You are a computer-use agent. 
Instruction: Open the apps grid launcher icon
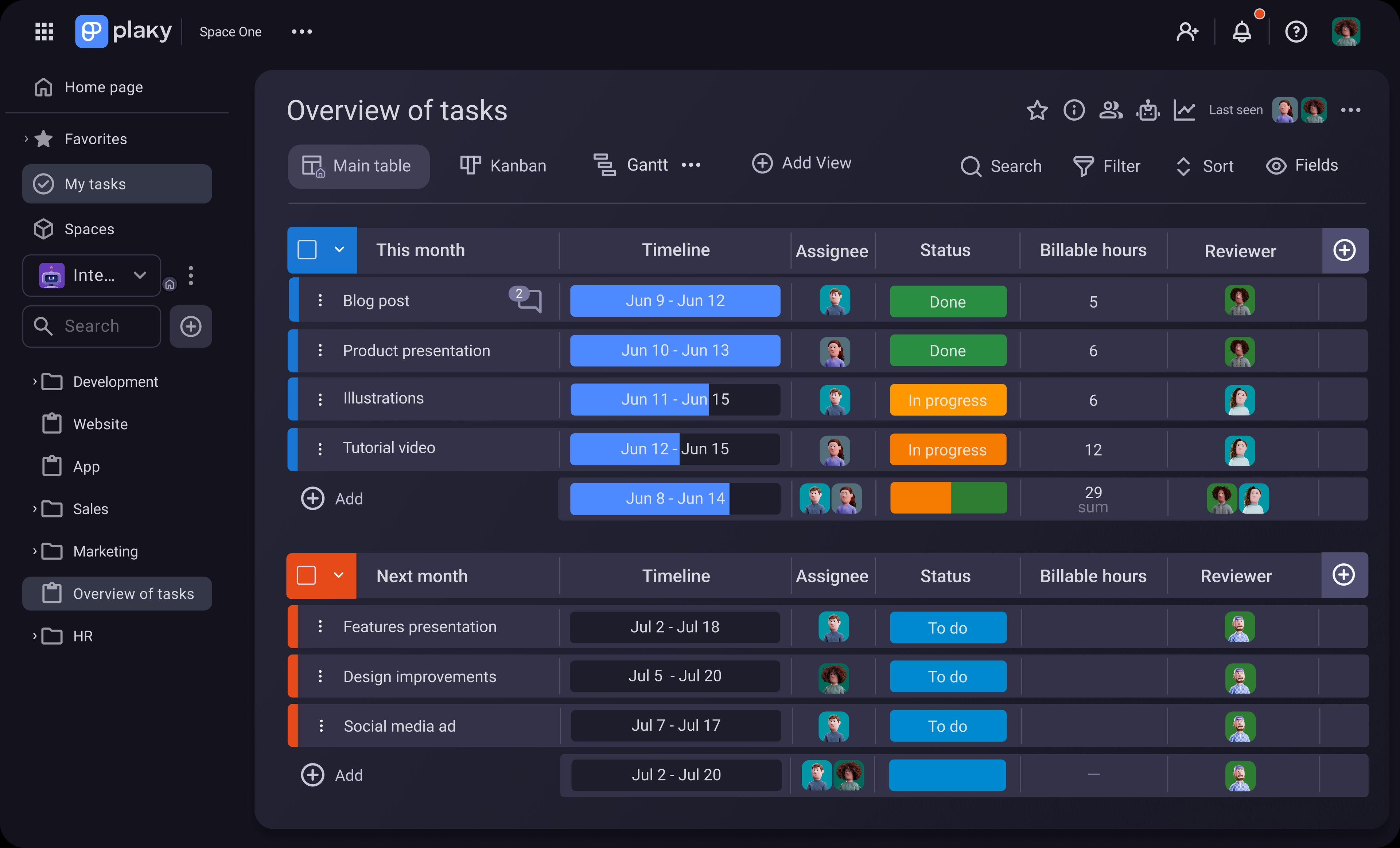(44, 31)
